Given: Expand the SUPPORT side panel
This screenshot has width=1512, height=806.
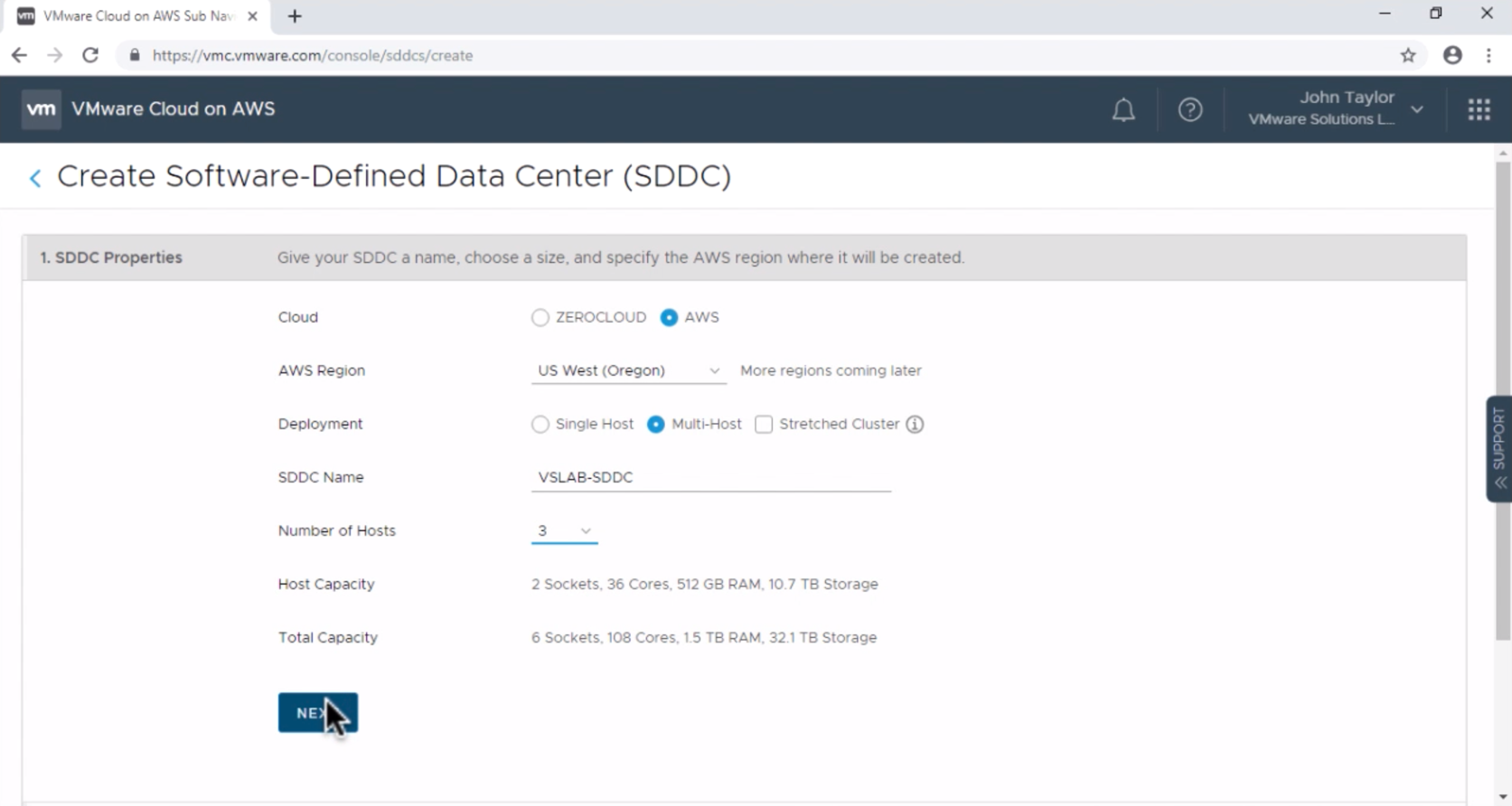Looking at the screenshot, I should (x=1498, y=449).
